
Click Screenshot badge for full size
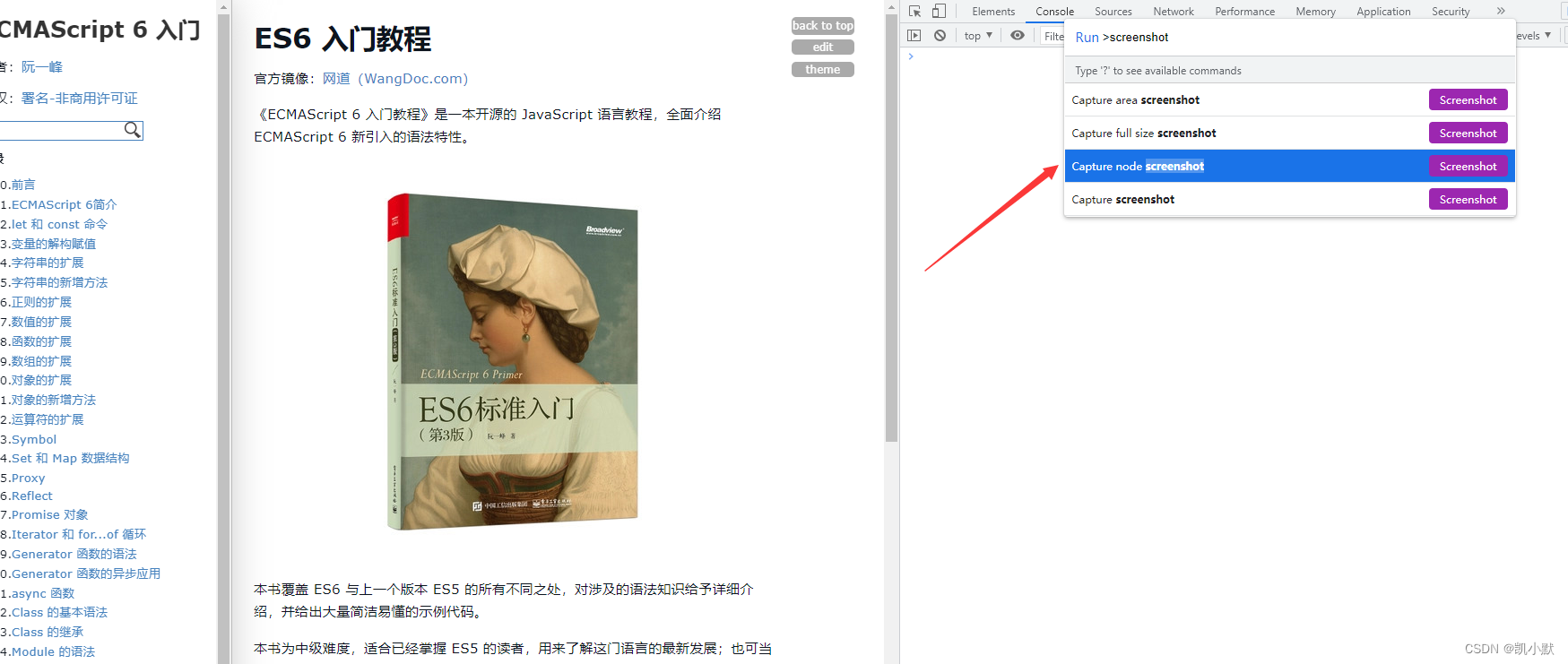pos(1468,133)
